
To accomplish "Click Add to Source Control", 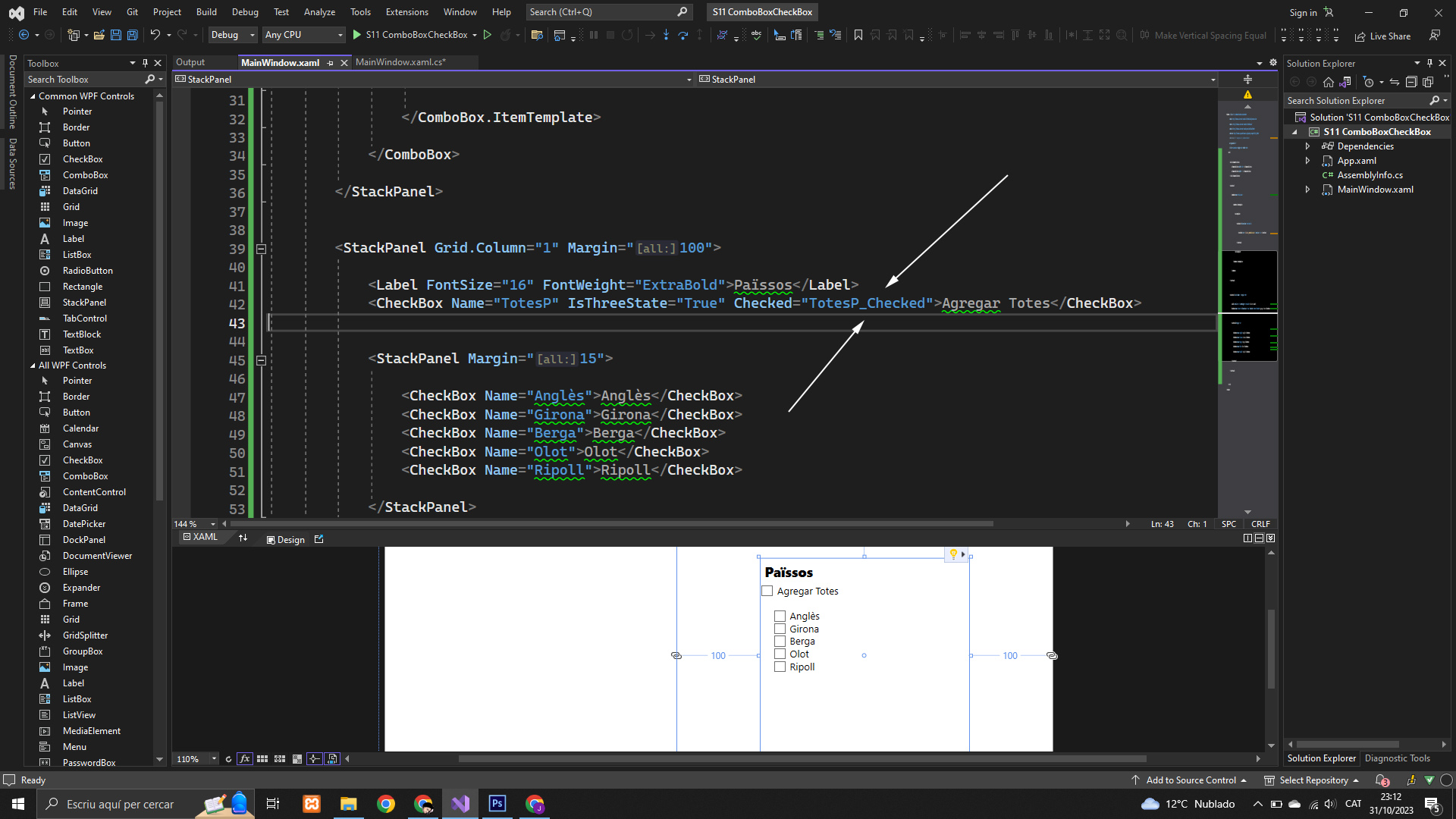I will tap(1190, 780).
